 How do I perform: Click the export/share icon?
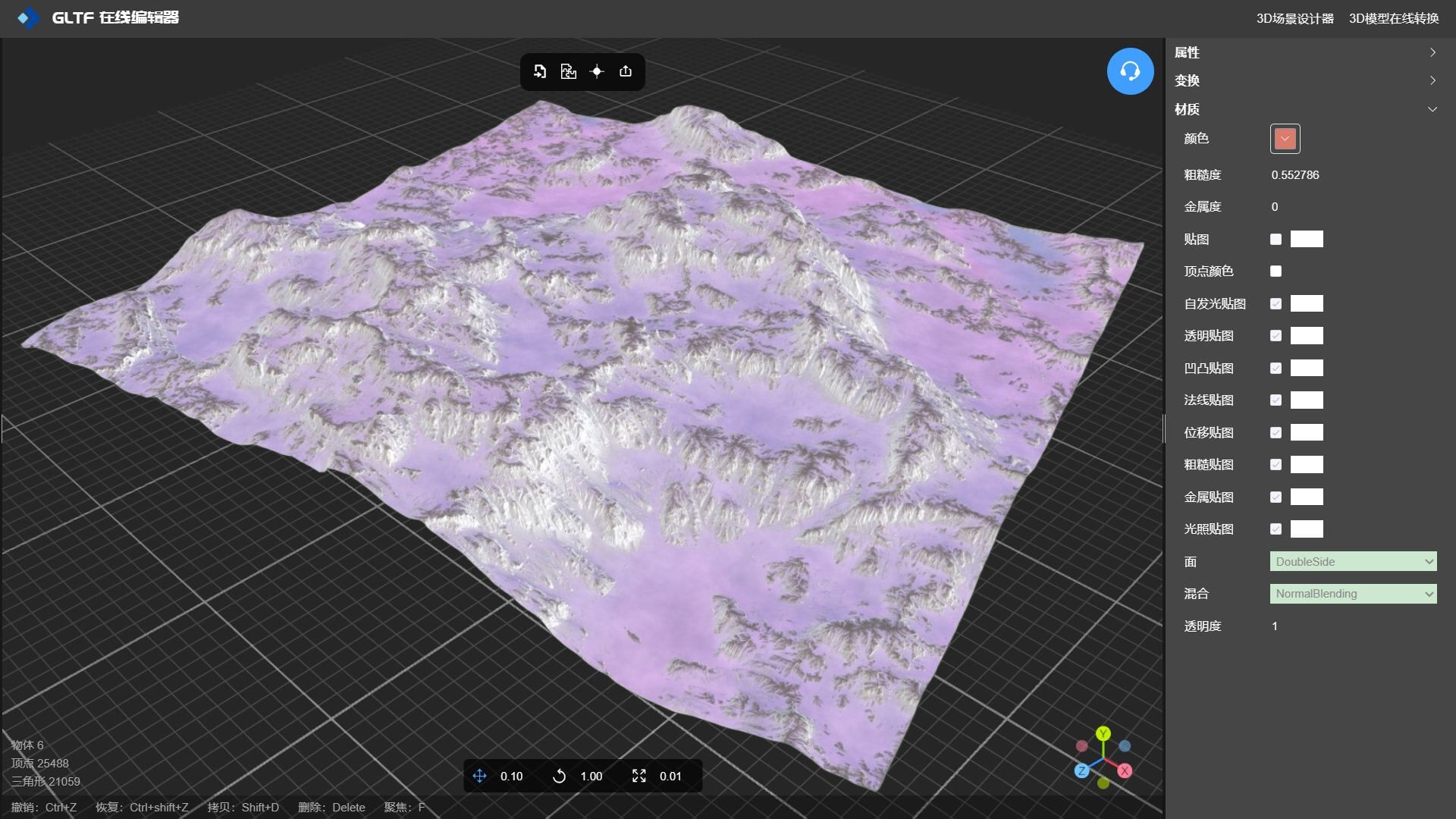coord(625,71)
